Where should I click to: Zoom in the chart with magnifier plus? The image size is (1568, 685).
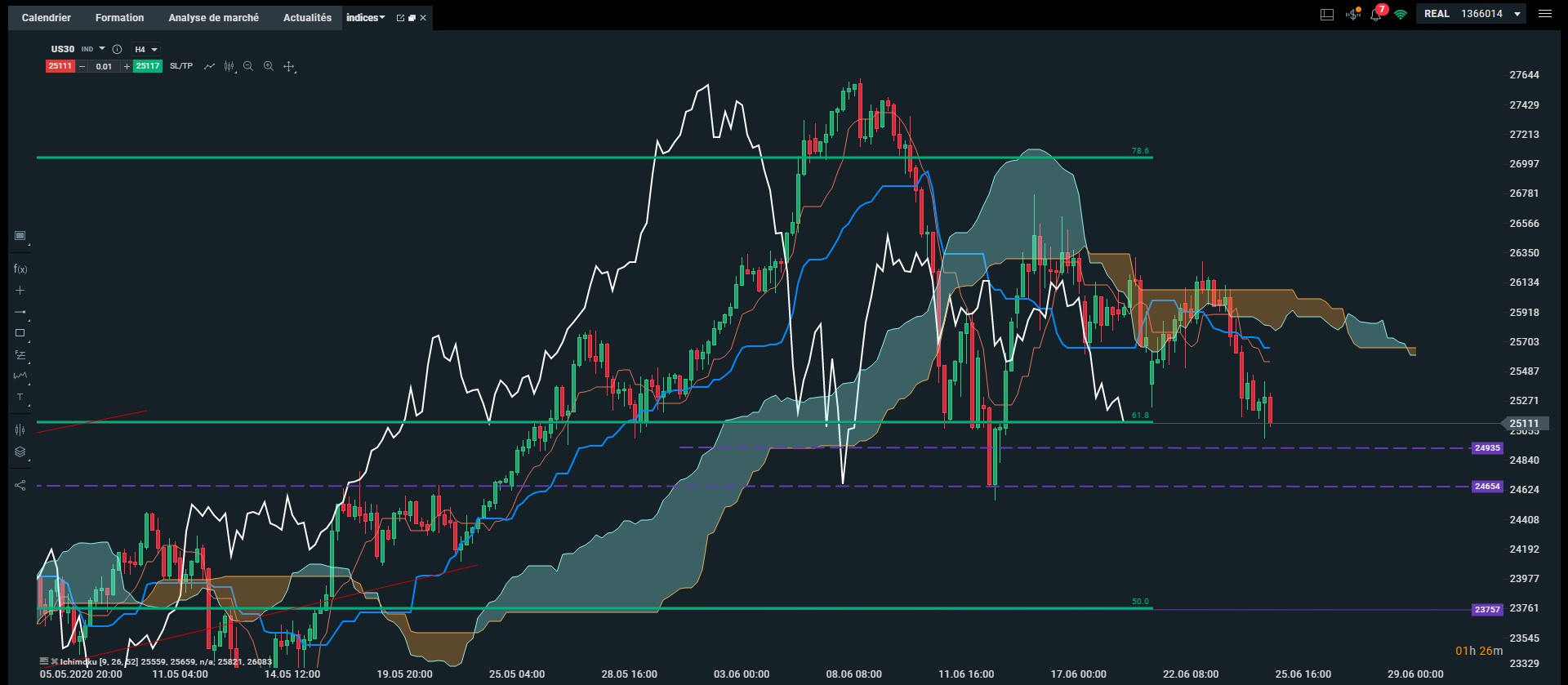(x=268, y=66)
